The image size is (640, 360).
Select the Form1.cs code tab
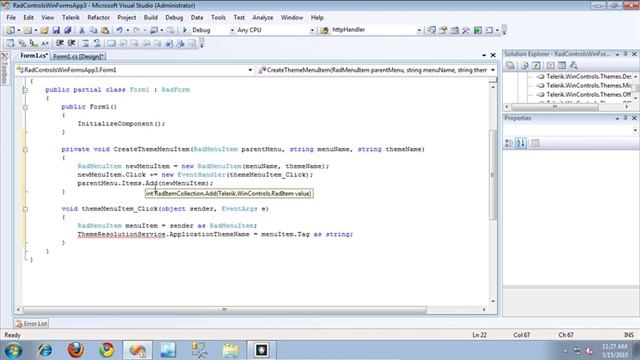[33, 56]
